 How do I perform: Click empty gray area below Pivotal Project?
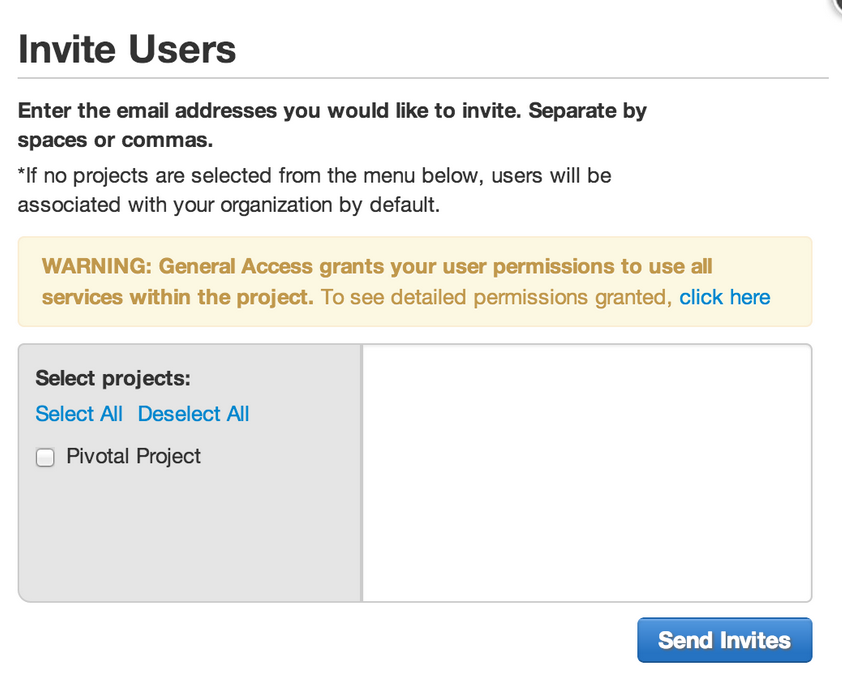point(188,540)
